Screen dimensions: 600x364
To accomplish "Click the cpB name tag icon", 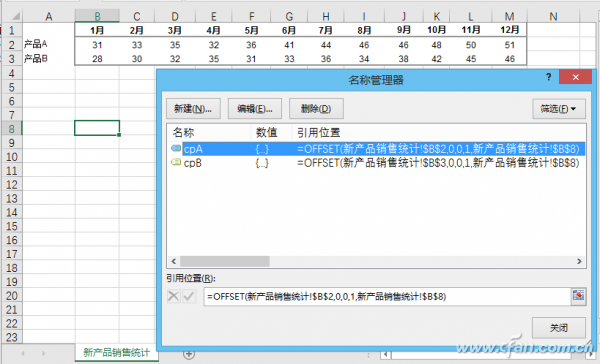I will [176, 162].
